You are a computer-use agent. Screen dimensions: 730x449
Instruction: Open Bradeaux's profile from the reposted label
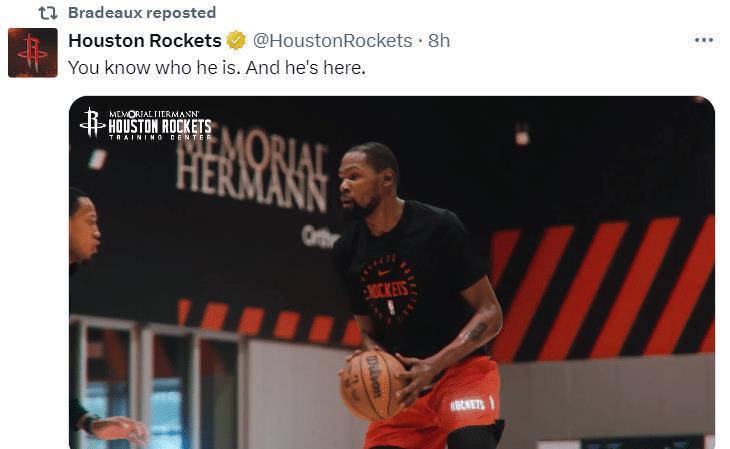[x=105, y=13]
